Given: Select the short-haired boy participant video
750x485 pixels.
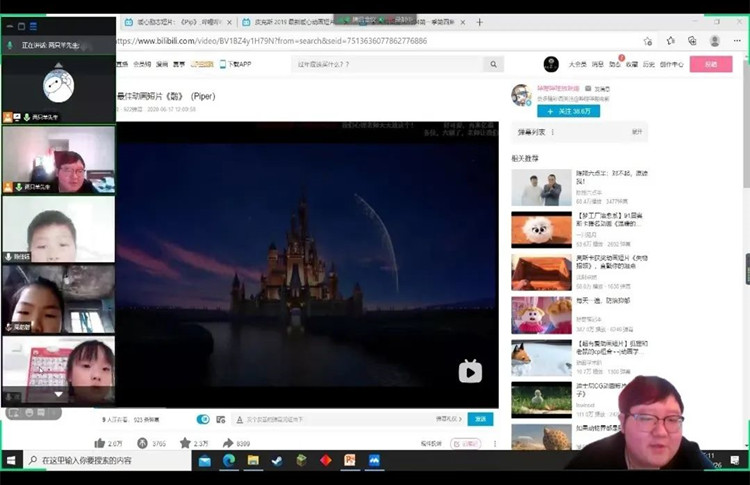Looking at the screenshot, I should tap(58, 229).
